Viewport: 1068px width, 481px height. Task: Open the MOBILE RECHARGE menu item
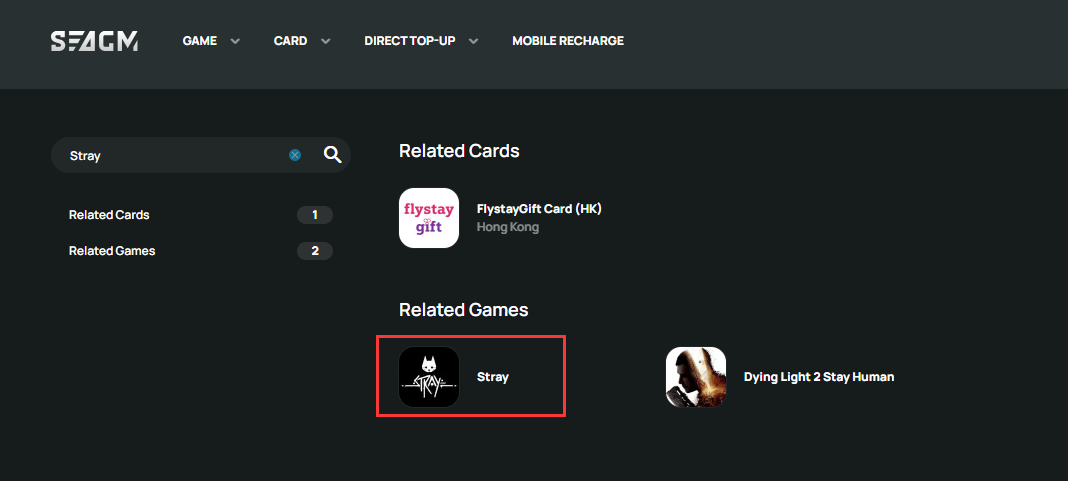click(568, 41)
